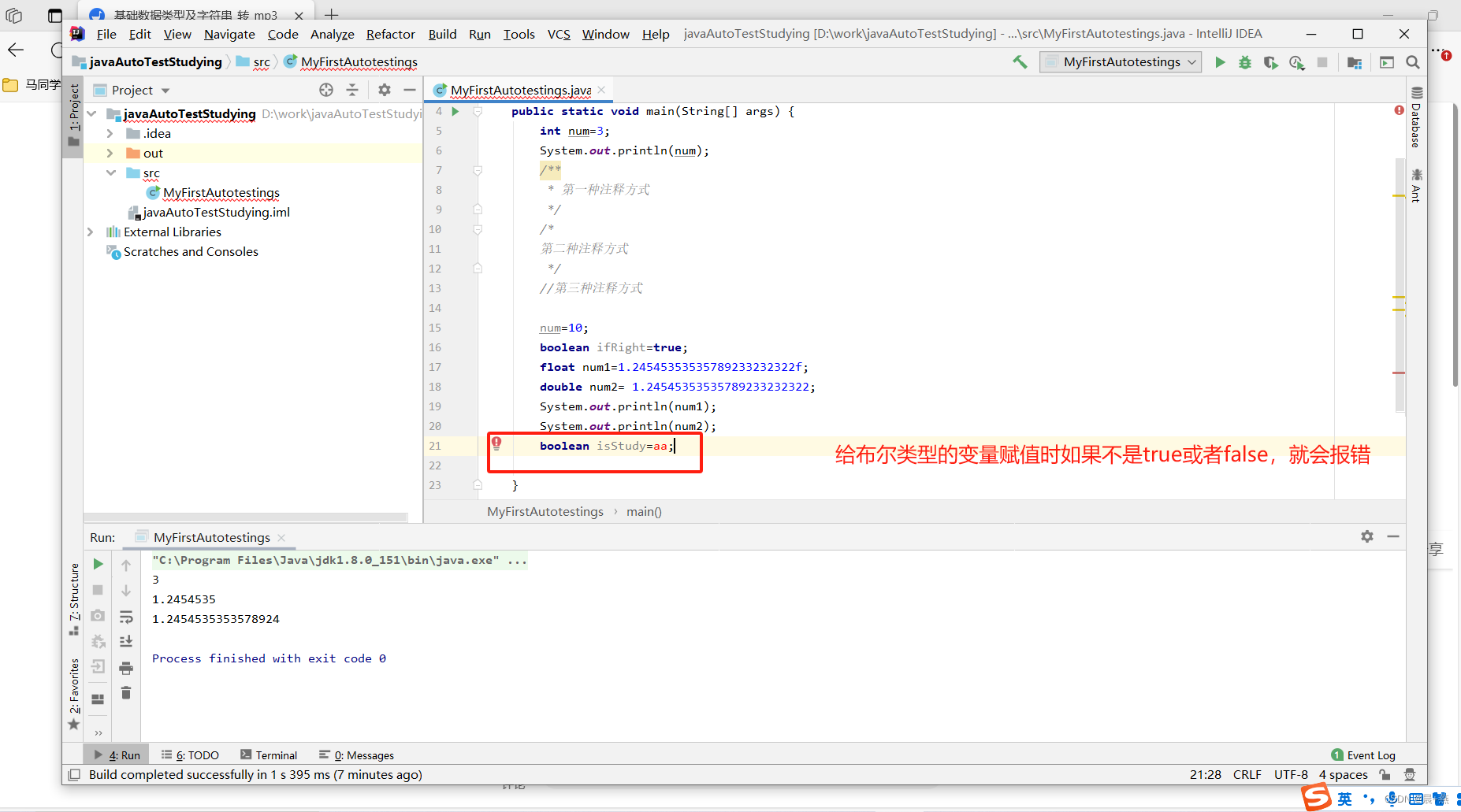Run MyFirstAutotestings with the green play button
The width and height of the screenshot is (1461, 812).
tap(1220, 62)
